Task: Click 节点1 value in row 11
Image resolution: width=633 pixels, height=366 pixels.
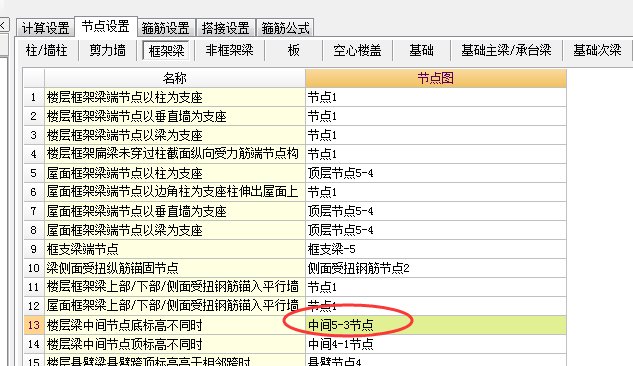Action: pyautogui.click(x=436, y=287)
